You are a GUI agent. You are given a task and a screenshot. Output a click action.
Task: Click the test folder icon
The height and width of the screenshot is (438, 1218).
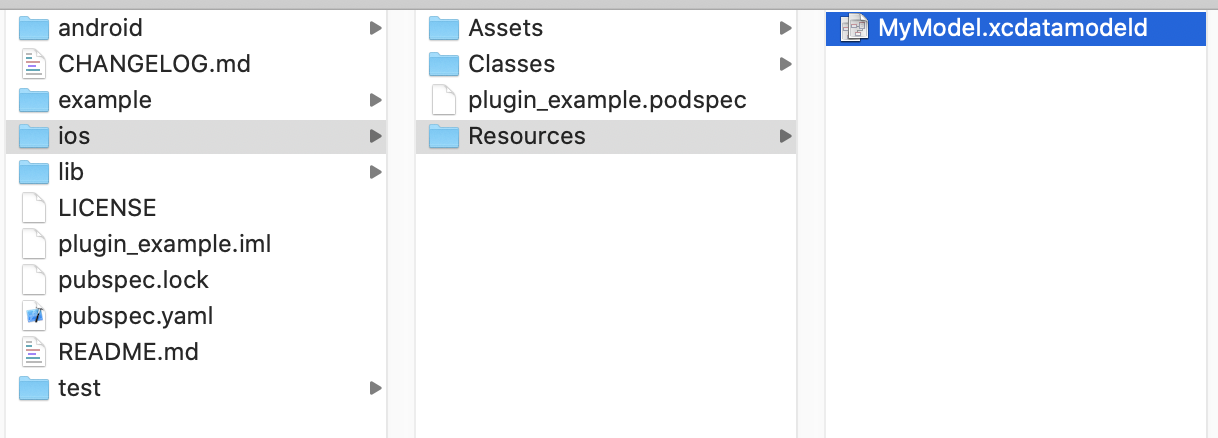pyautogui.click(x=34, y=388)
